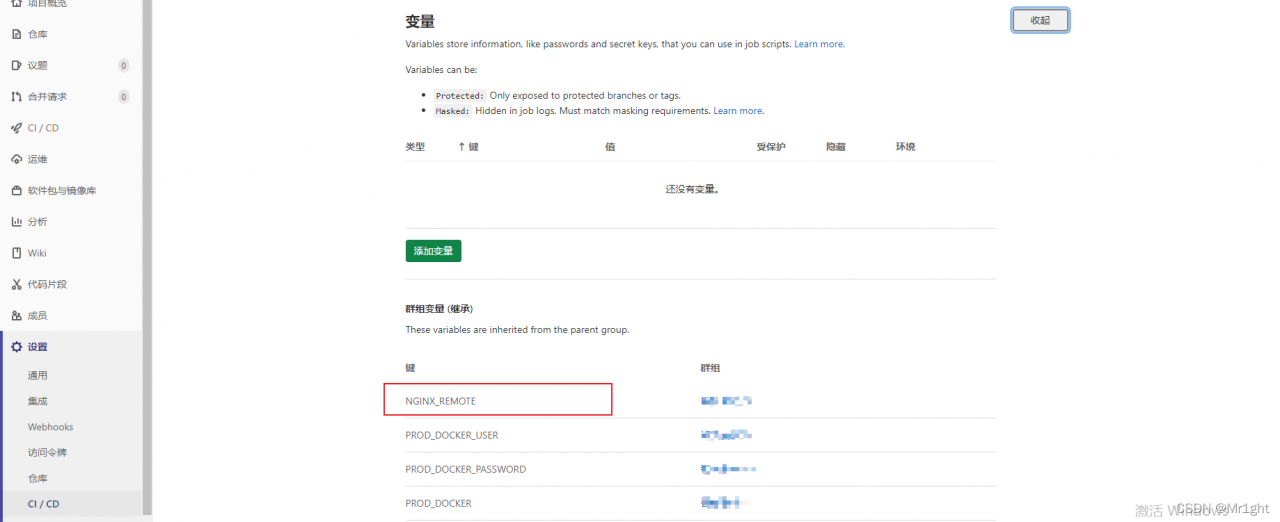The image size is (1280, 522).
Task: Open the Wiki sidebar icon
Action: tap(16, 253)
